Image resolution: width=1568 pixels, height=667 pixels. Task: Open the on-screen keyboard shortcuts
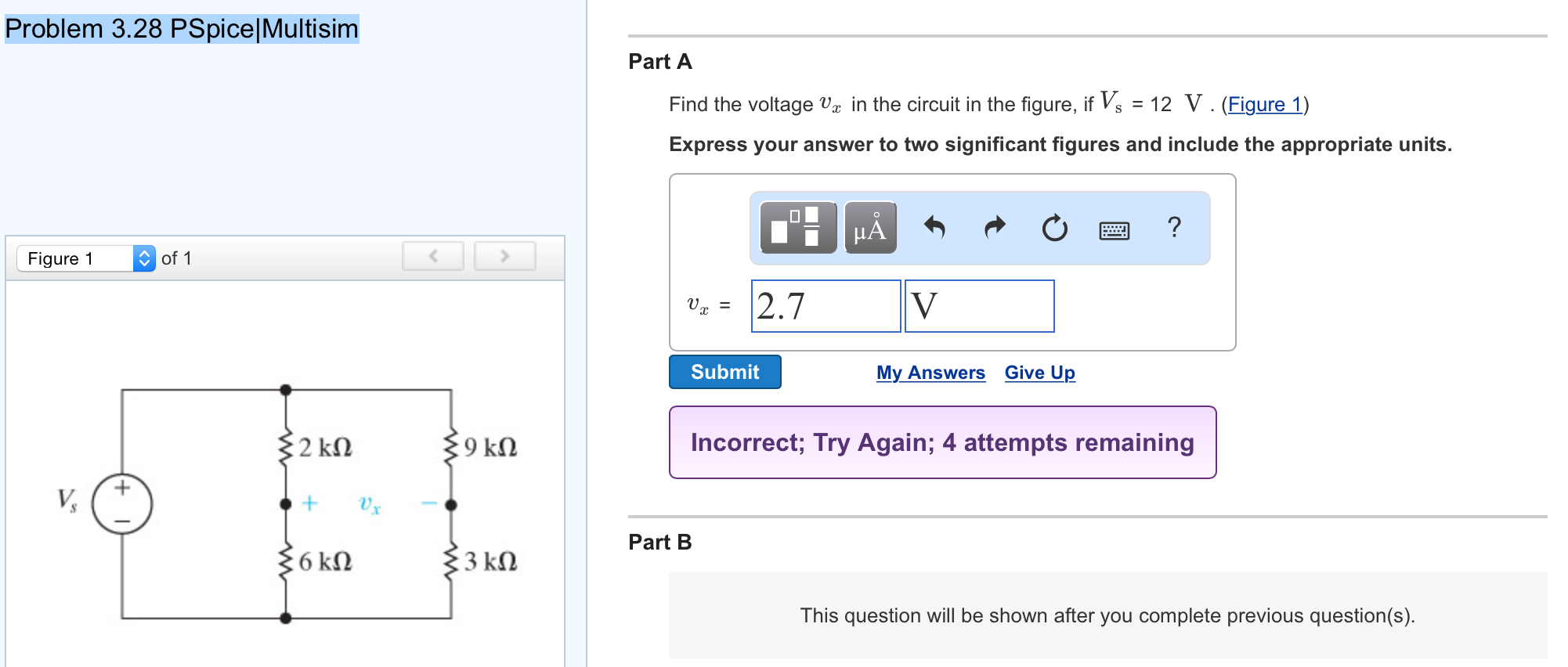1115,229
